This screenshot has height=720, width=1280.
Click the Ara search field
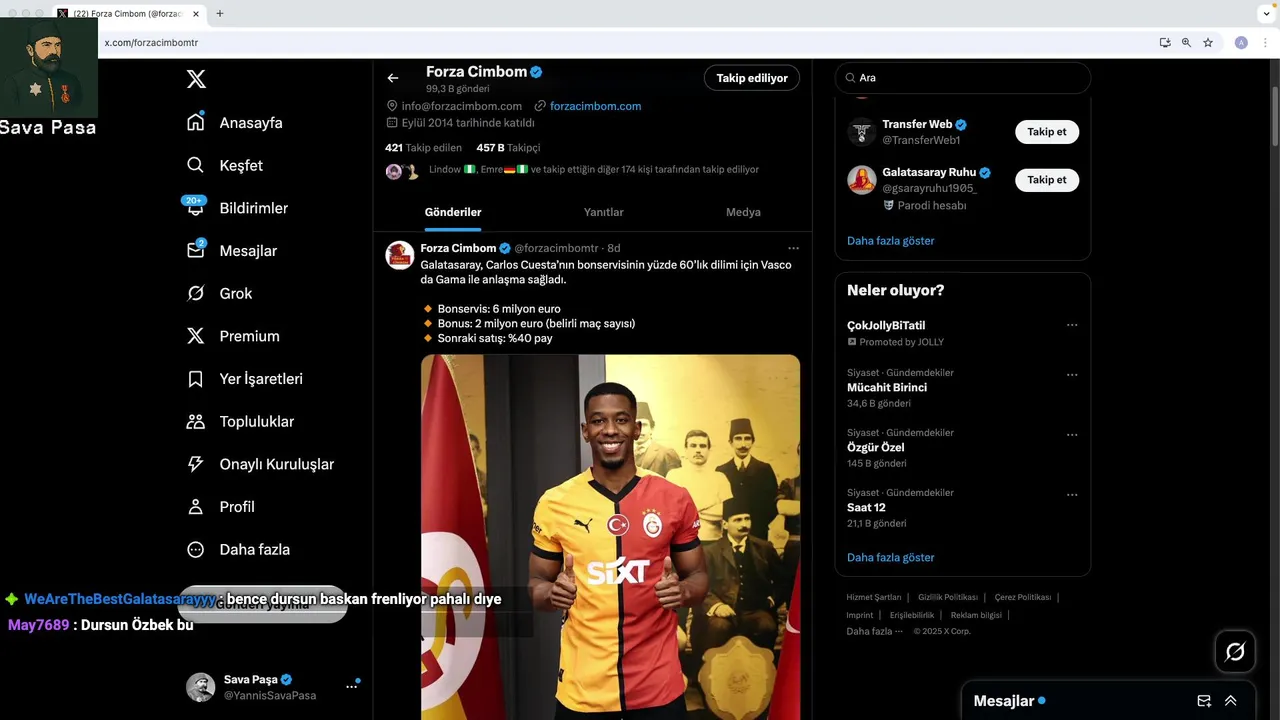[963, 78]
